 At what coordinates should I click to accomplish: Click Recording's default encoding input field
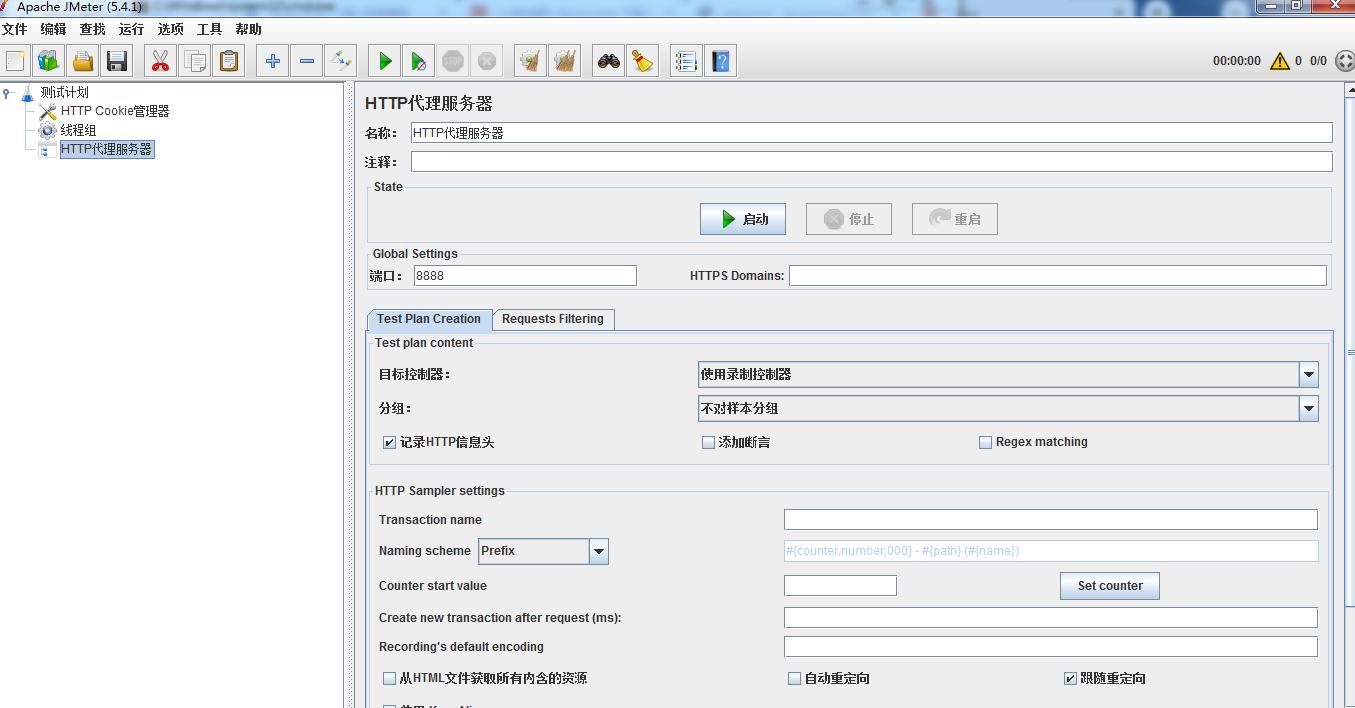[1051, 646]
